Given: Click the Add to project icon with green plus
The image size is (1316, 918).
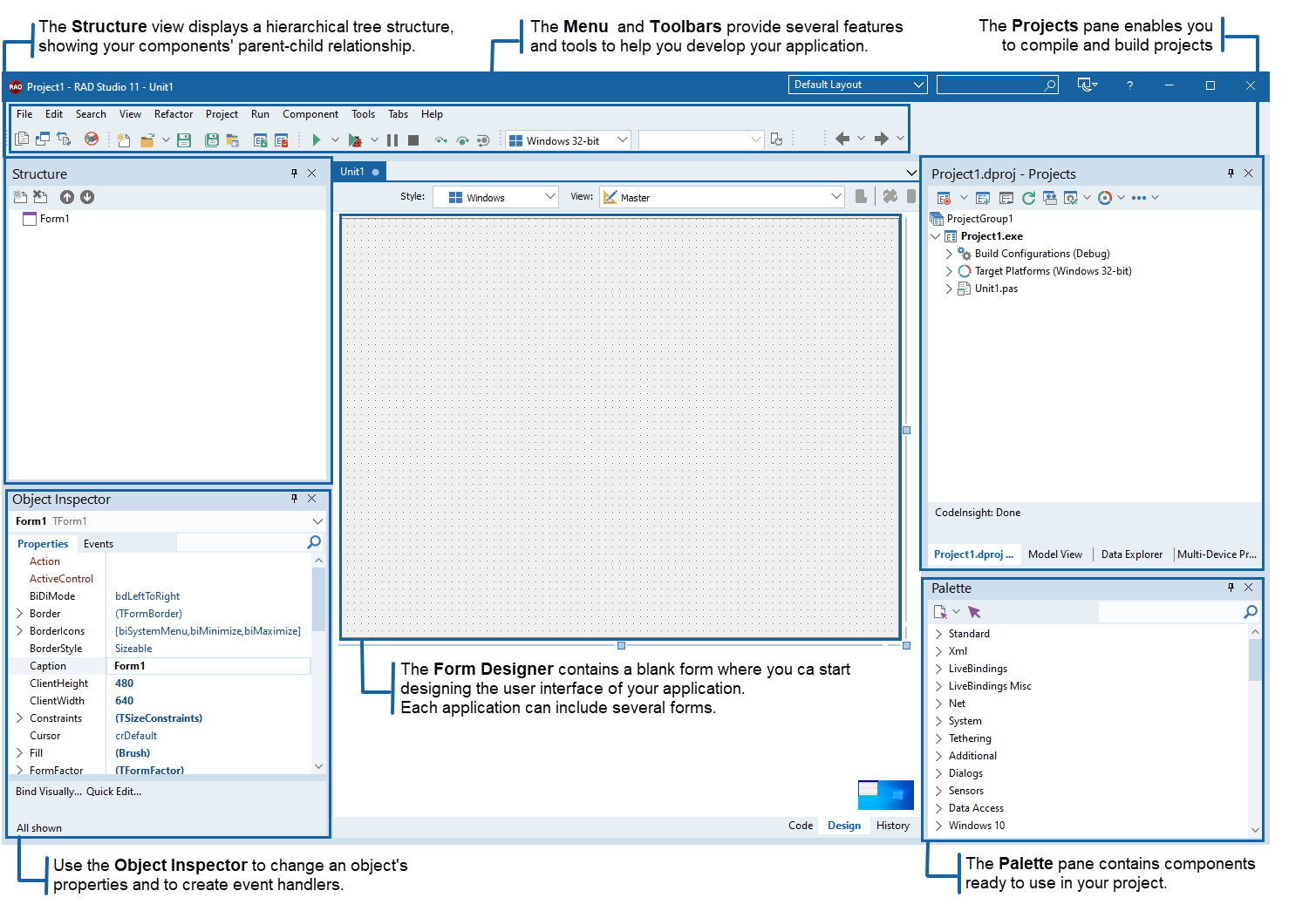Looking at the screenshot, I should coord(983,198).
